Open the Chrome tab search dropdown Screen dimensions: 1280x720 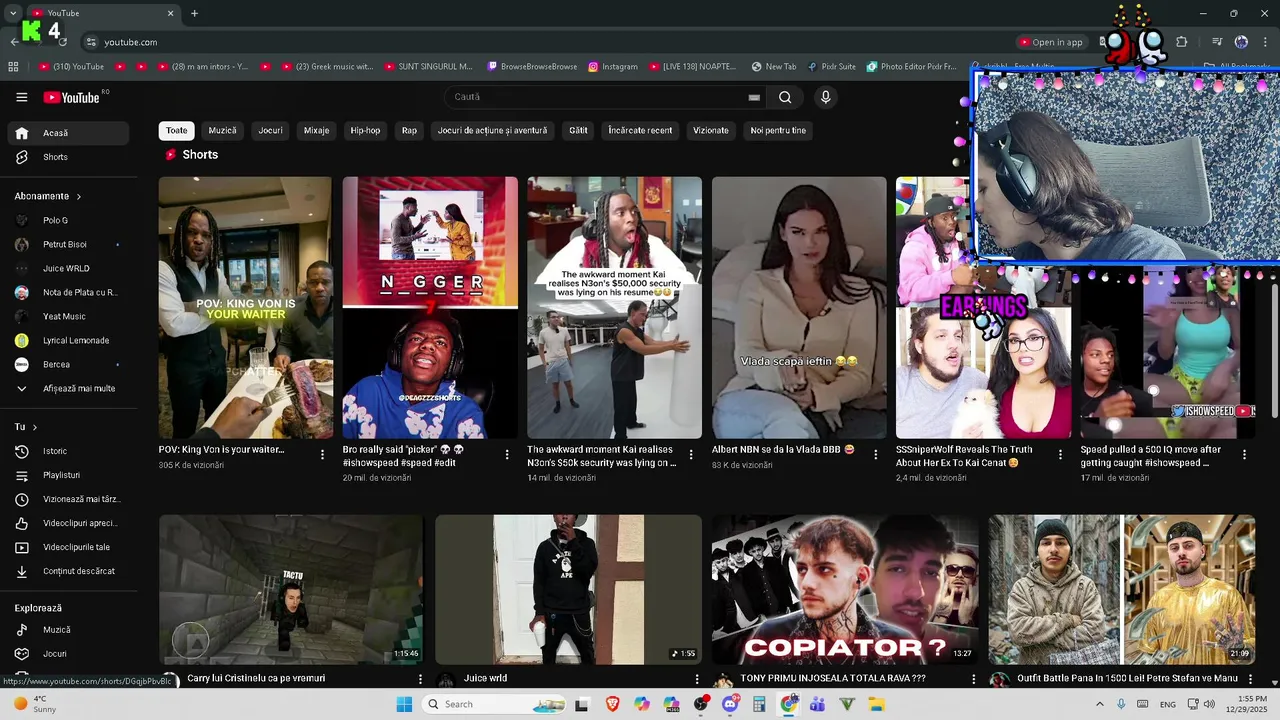[x=13, y=13]
